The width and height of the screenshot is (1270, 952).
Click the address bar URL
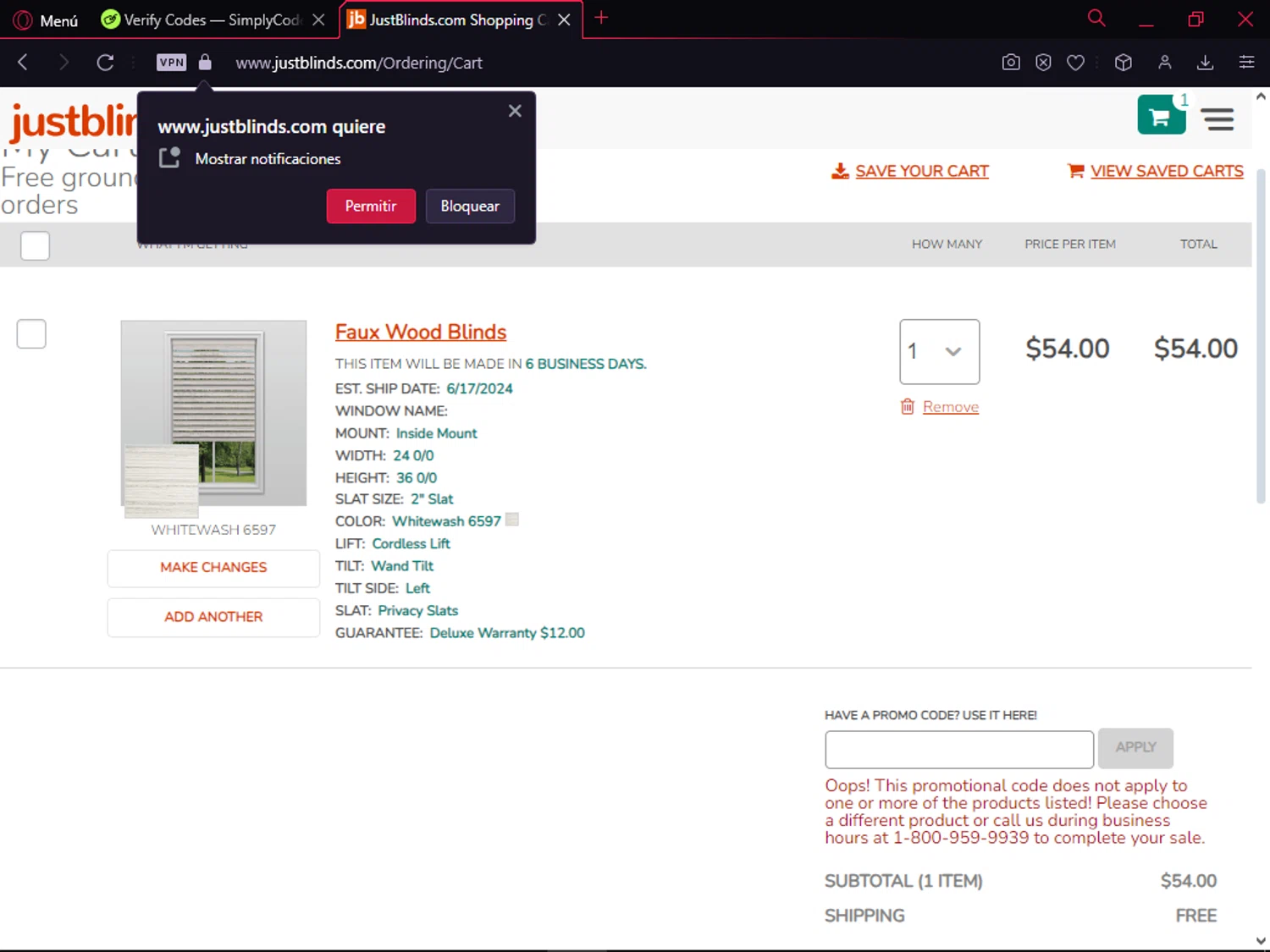point(359,63)
